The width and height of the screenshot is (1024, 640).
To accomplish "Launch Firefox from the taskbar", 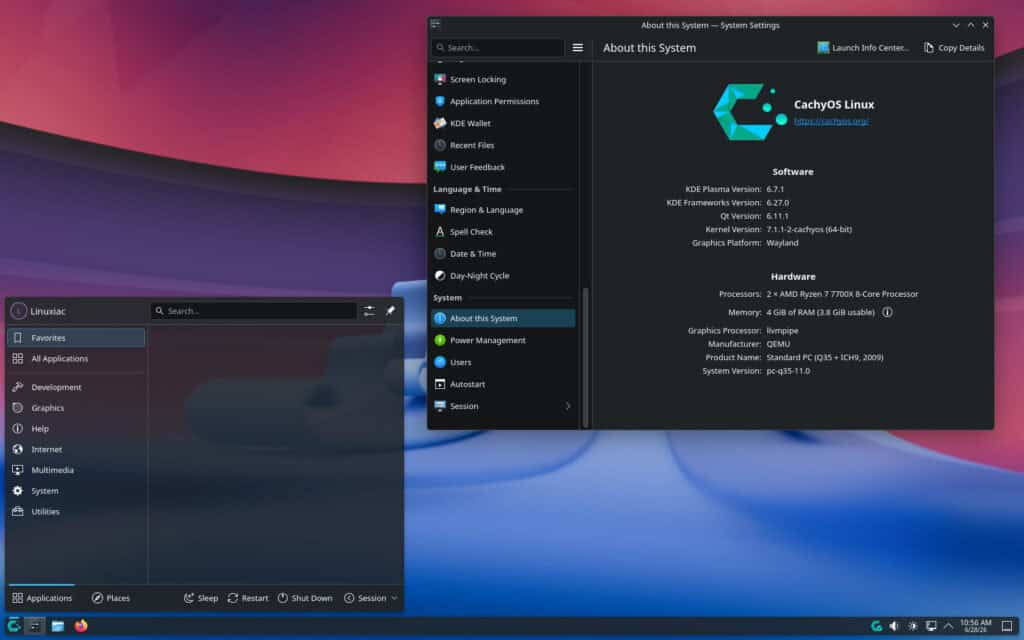I will [81, 626].
